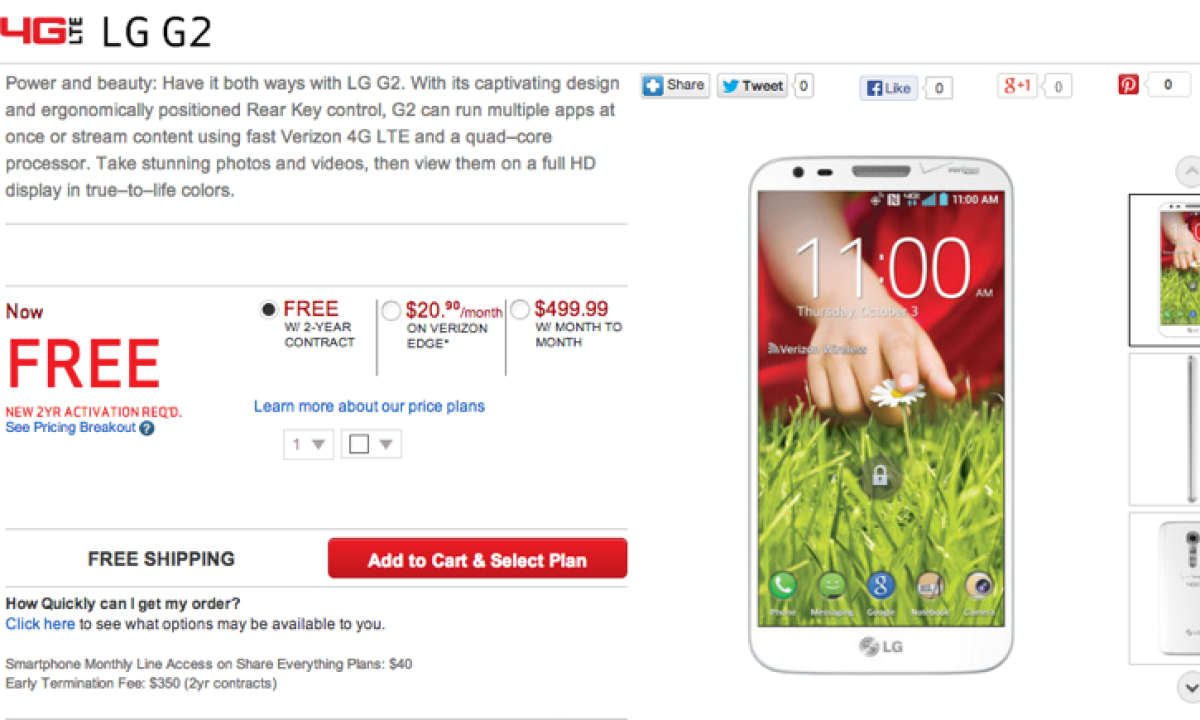The height and width of the screenshot is (720, 1200).
Task: Click the Share button with plus icon
Action: coord(675,86)
